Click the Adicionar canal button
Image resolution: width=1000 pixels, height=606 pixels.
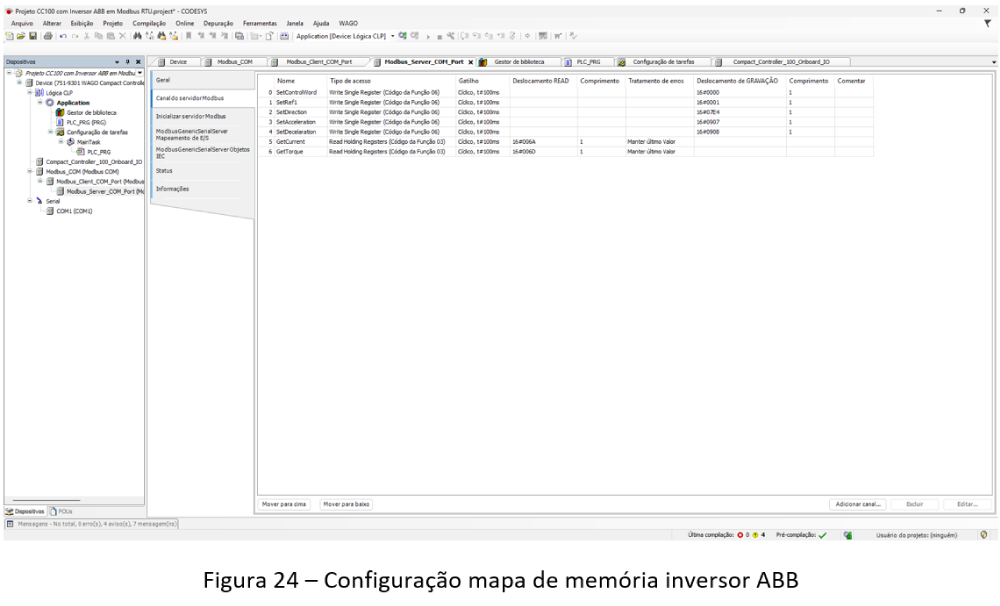857,504
